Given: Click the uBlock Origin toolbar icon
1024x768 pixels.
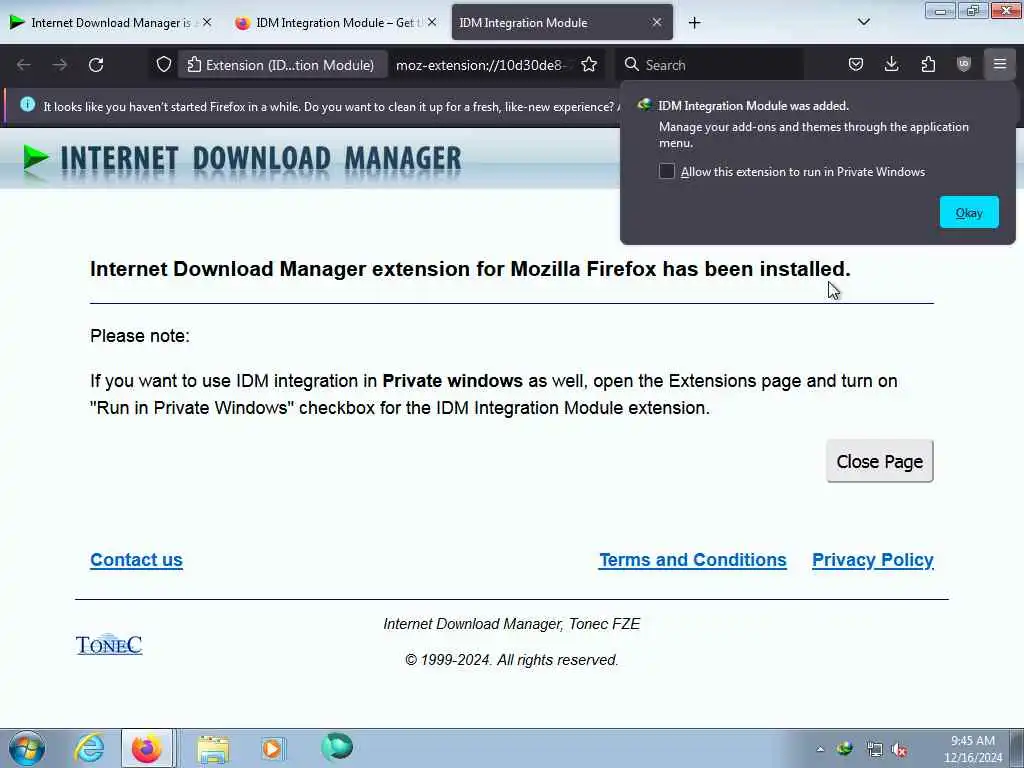Looking at the screenshot, I should (964, 65).
